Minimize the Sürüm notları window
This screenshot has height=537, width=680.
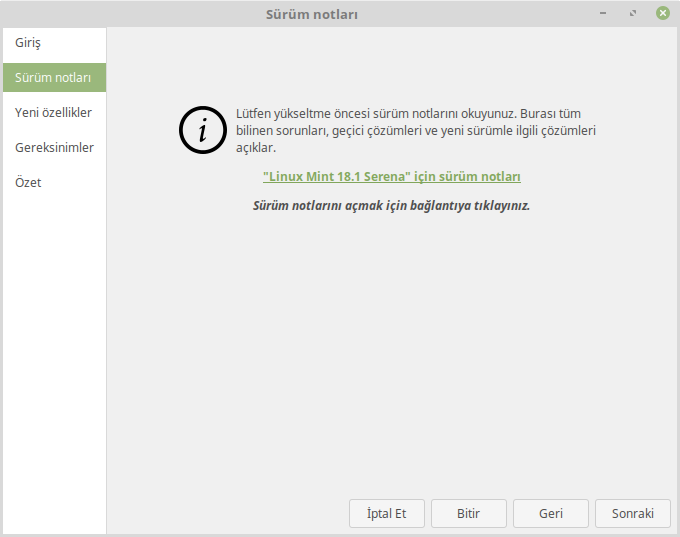click(603, 13)
